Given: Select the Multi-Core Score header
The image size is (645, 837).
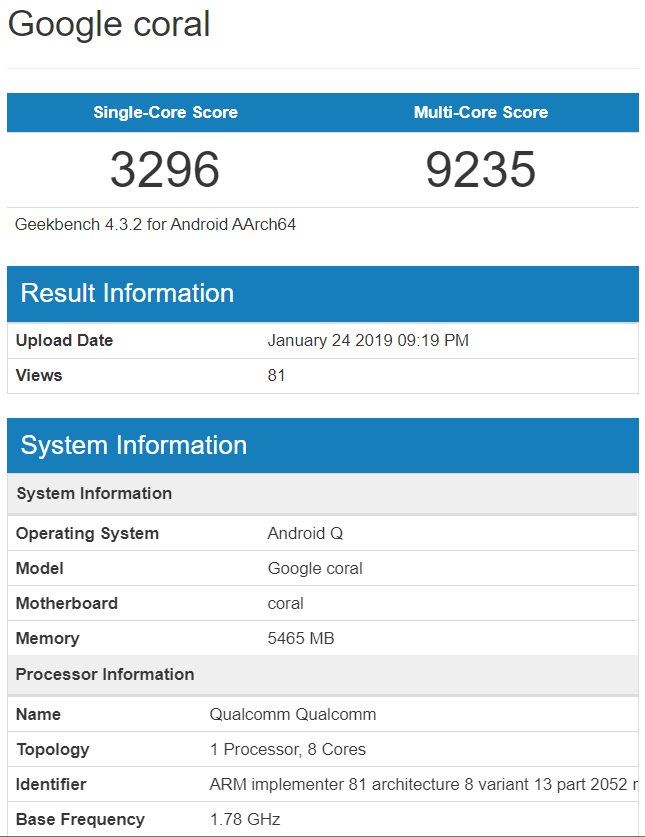Looking at the screenshot, I should coord(481,112).
